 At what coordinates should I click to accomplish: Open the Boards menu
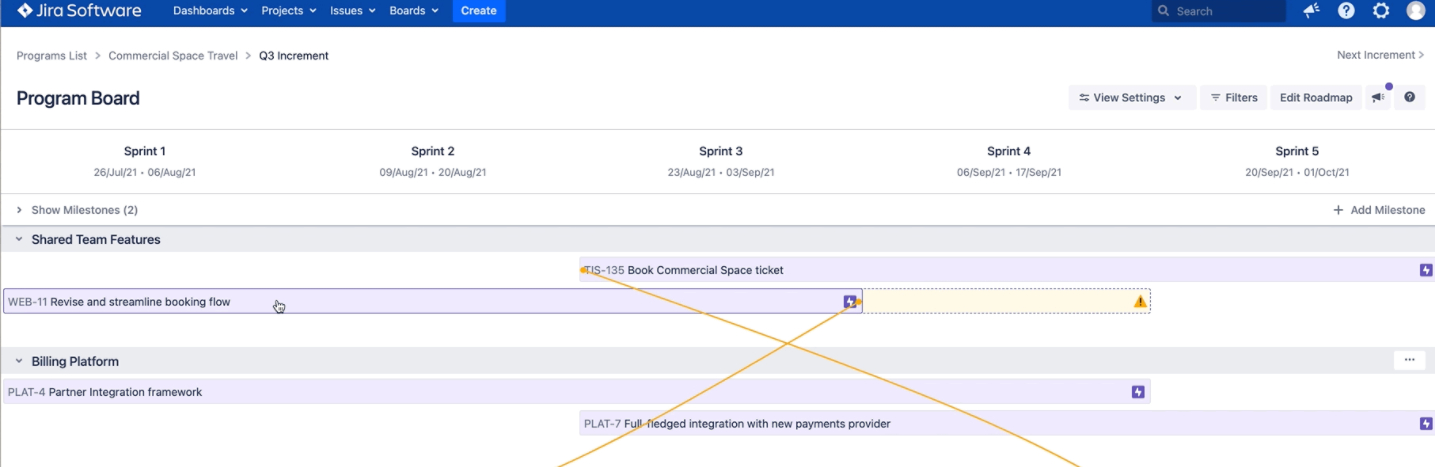[414, 11]
